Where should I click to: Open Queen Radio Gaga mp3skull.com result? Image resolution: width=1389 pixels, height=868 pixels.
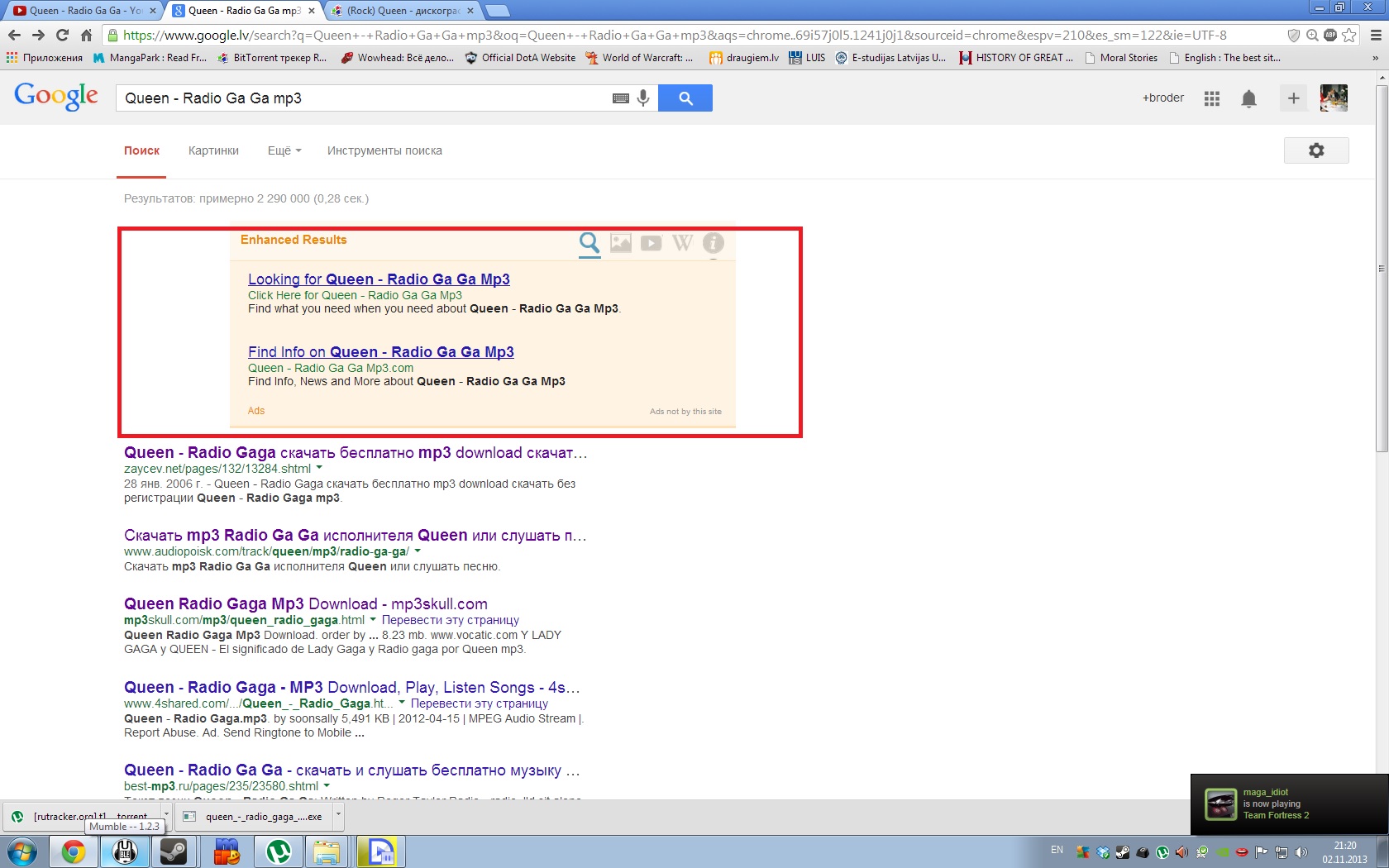coord(306,604)
